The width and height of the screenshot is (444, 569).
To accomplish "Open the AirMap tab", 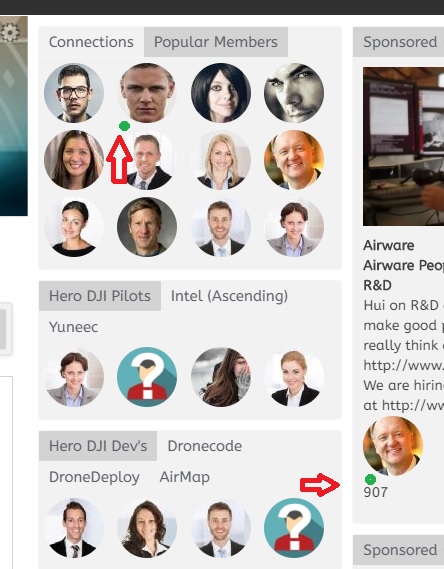I will [x=185, y=477].
